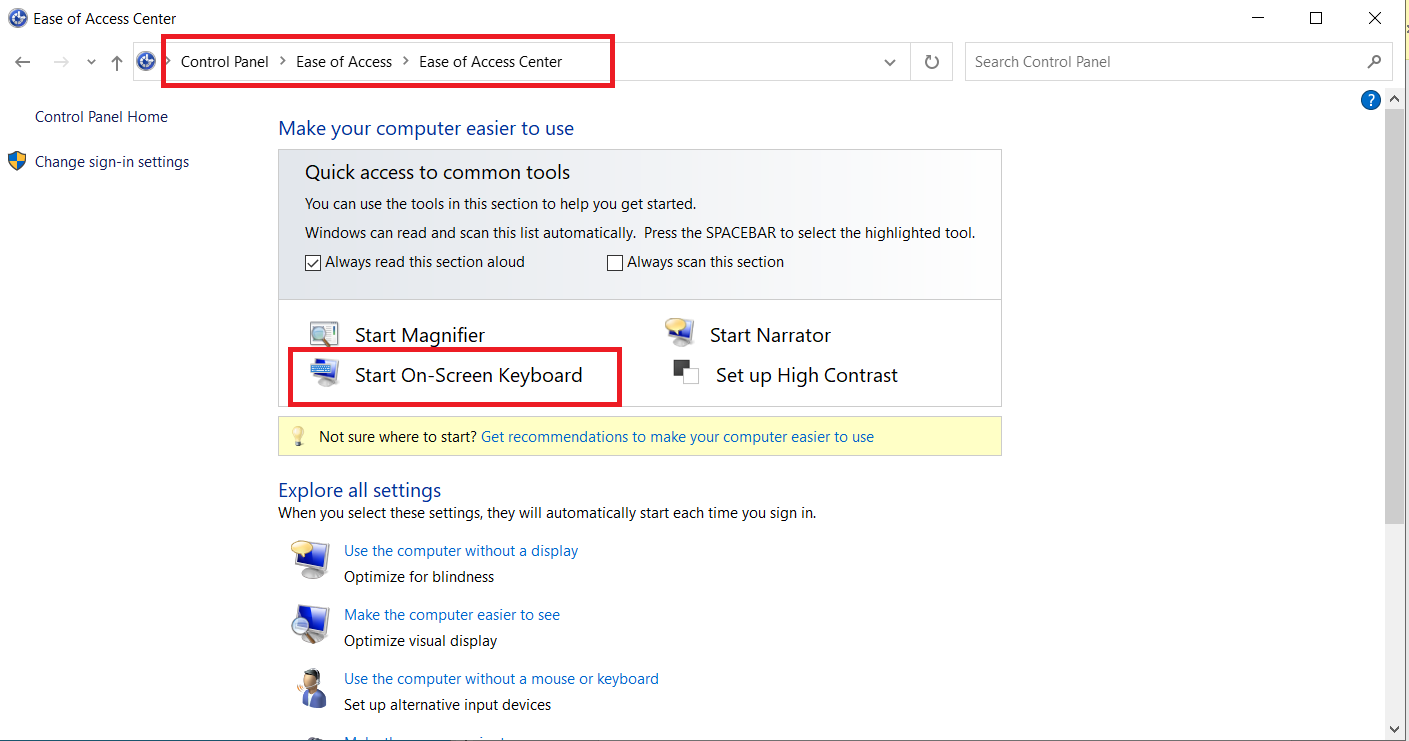Go up one level with the Up arrow

tap(117, 62)
